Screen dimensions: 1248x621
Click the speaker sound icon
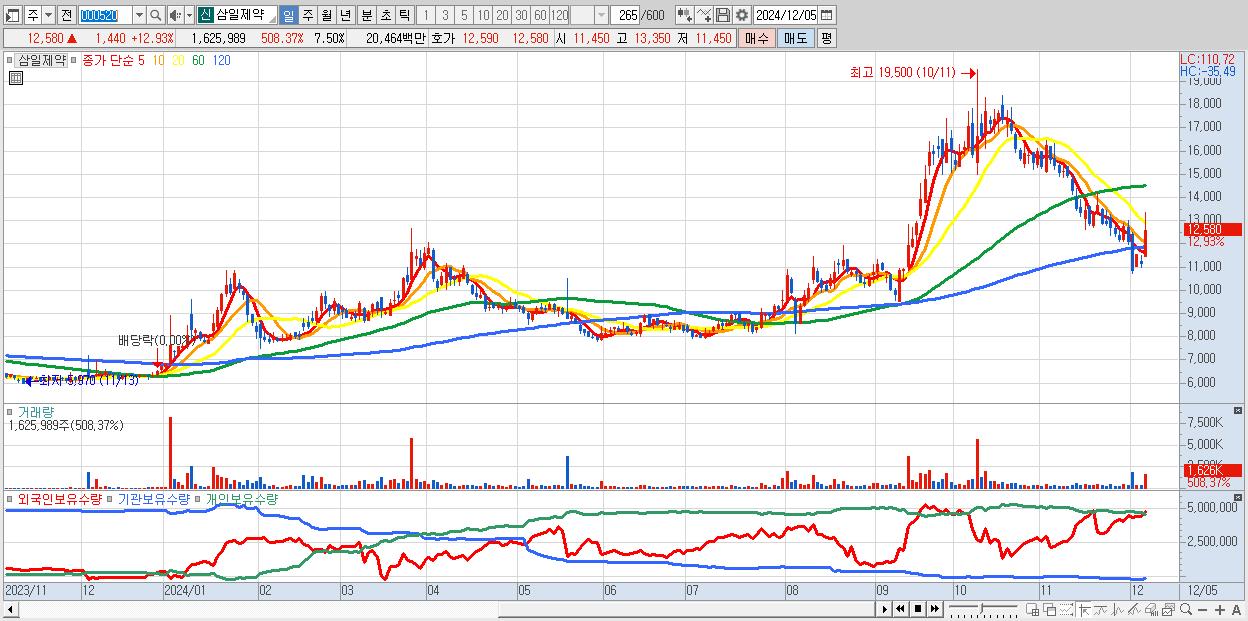(x=175, y=15)
